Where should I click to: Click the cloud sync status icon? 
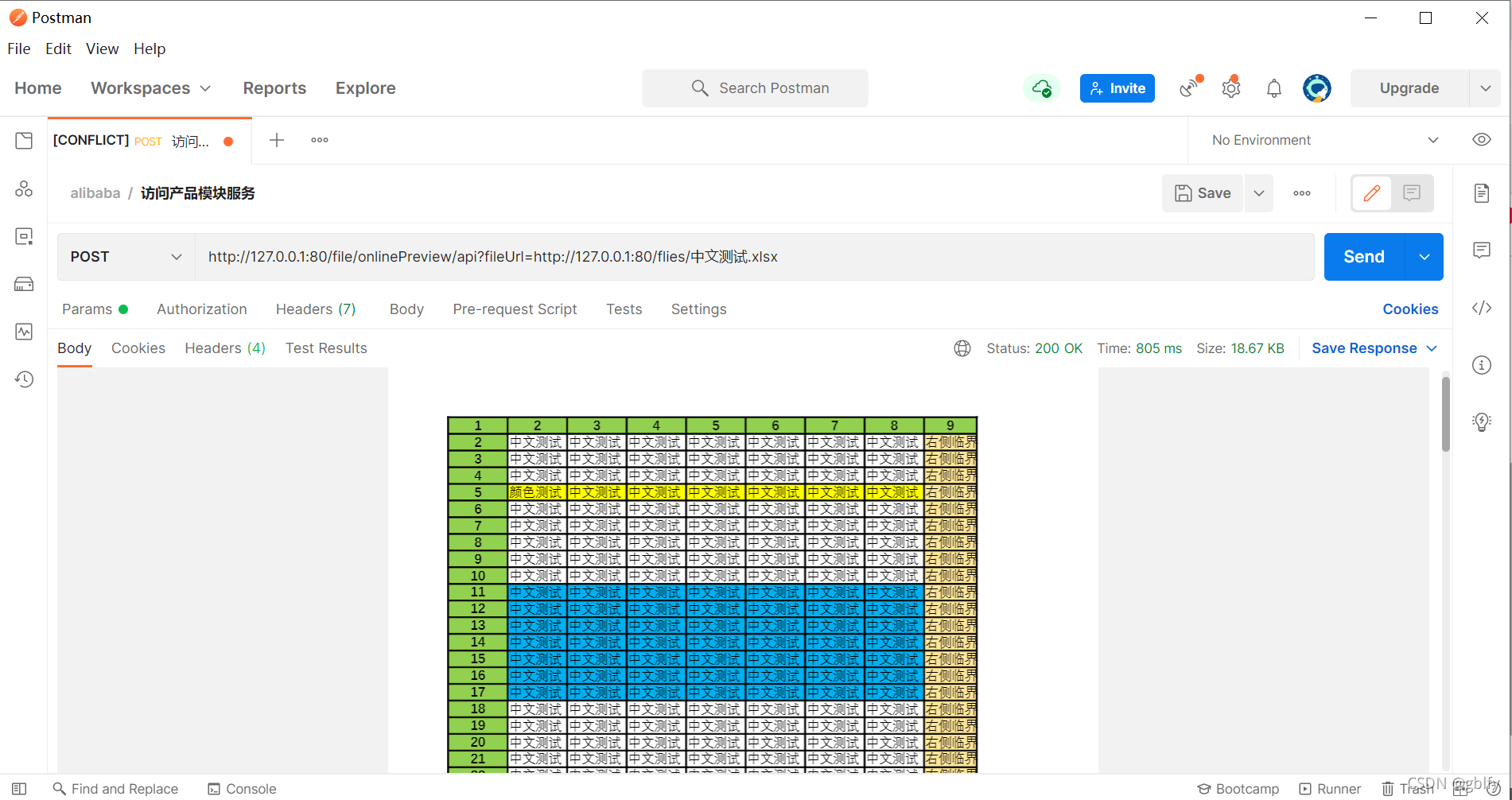coord(1042,88)
